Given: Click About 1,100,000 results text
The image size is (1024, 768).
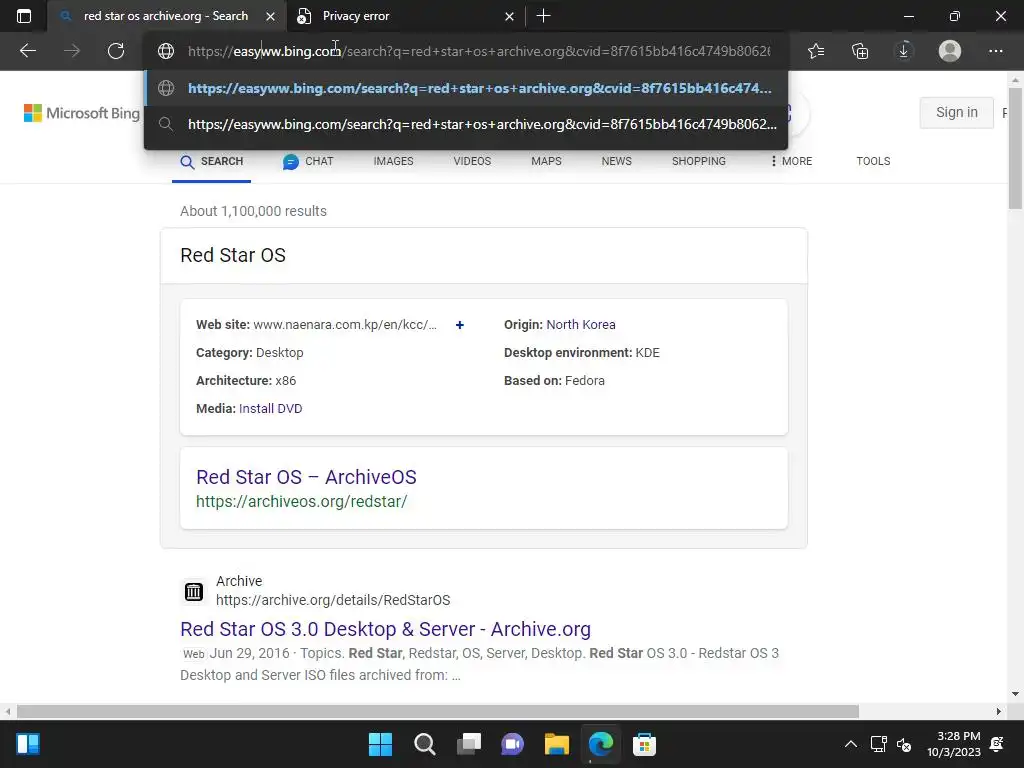Looking at the screenshot, I should (x=253, y=211).
